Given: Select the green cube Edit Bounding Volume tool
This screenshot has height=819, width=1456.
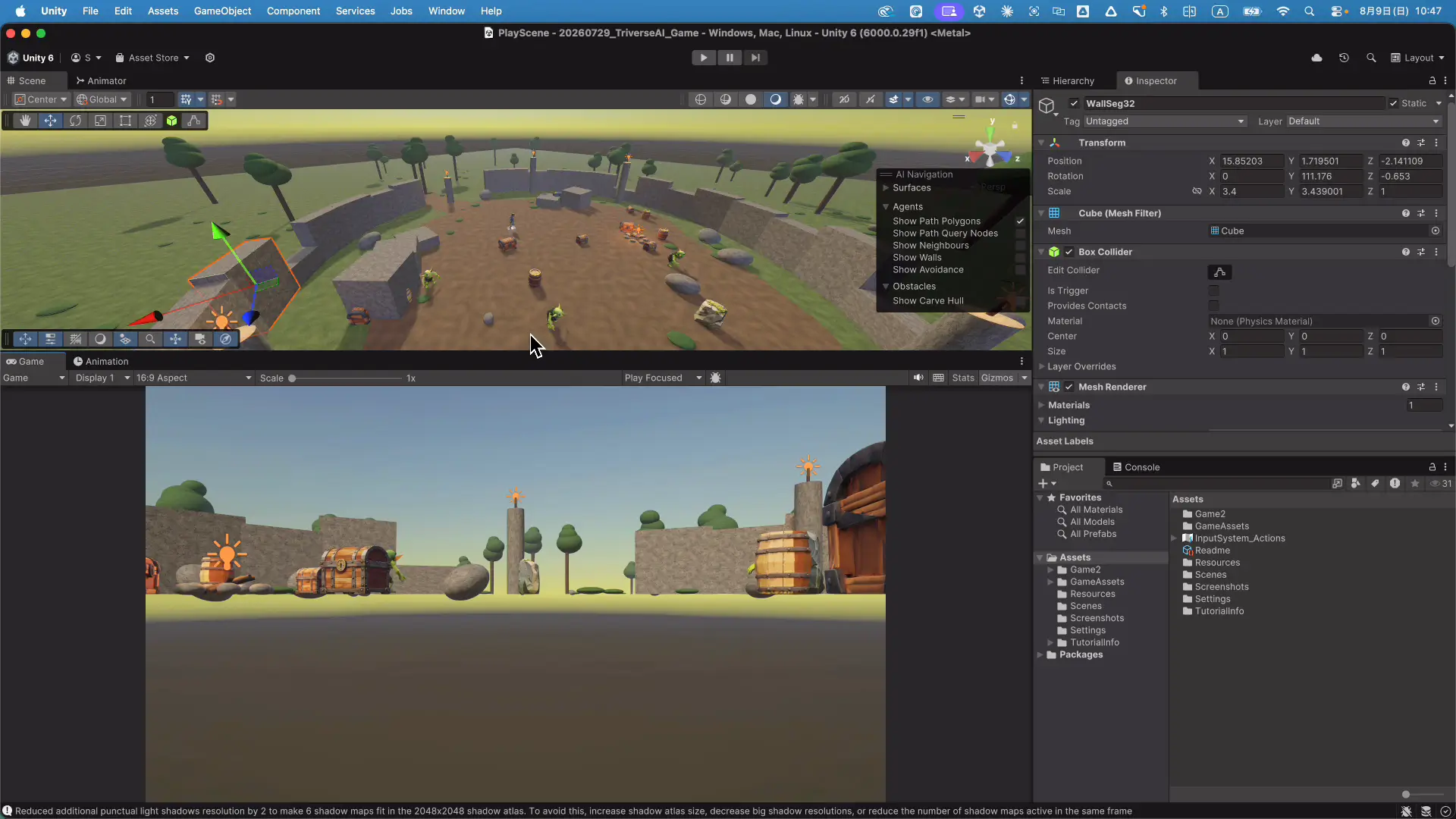Looking at the screenshot, I should tap(172, 121).
